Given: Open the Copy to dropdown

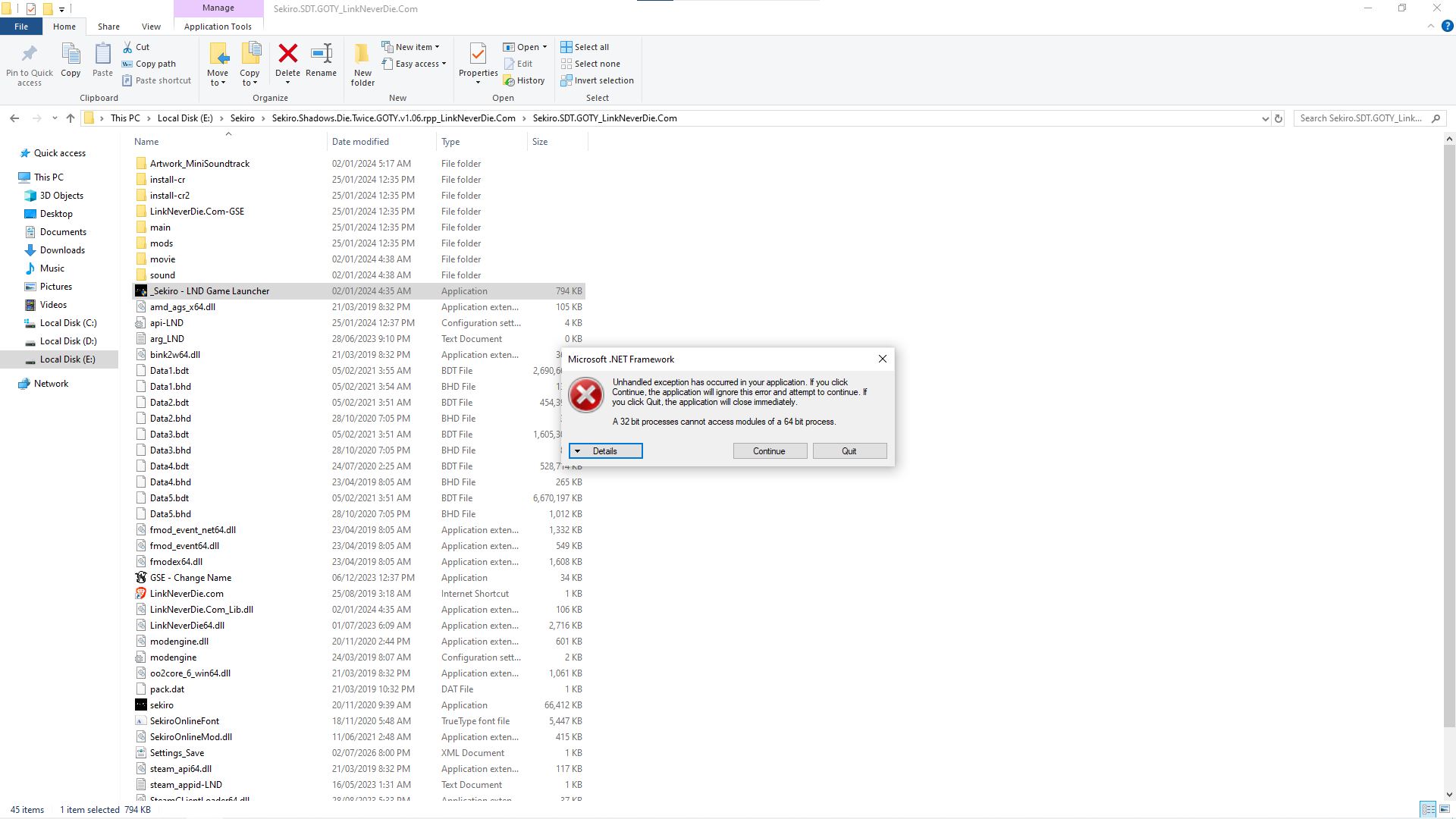Looking at the screenshot, I should 249,78.
